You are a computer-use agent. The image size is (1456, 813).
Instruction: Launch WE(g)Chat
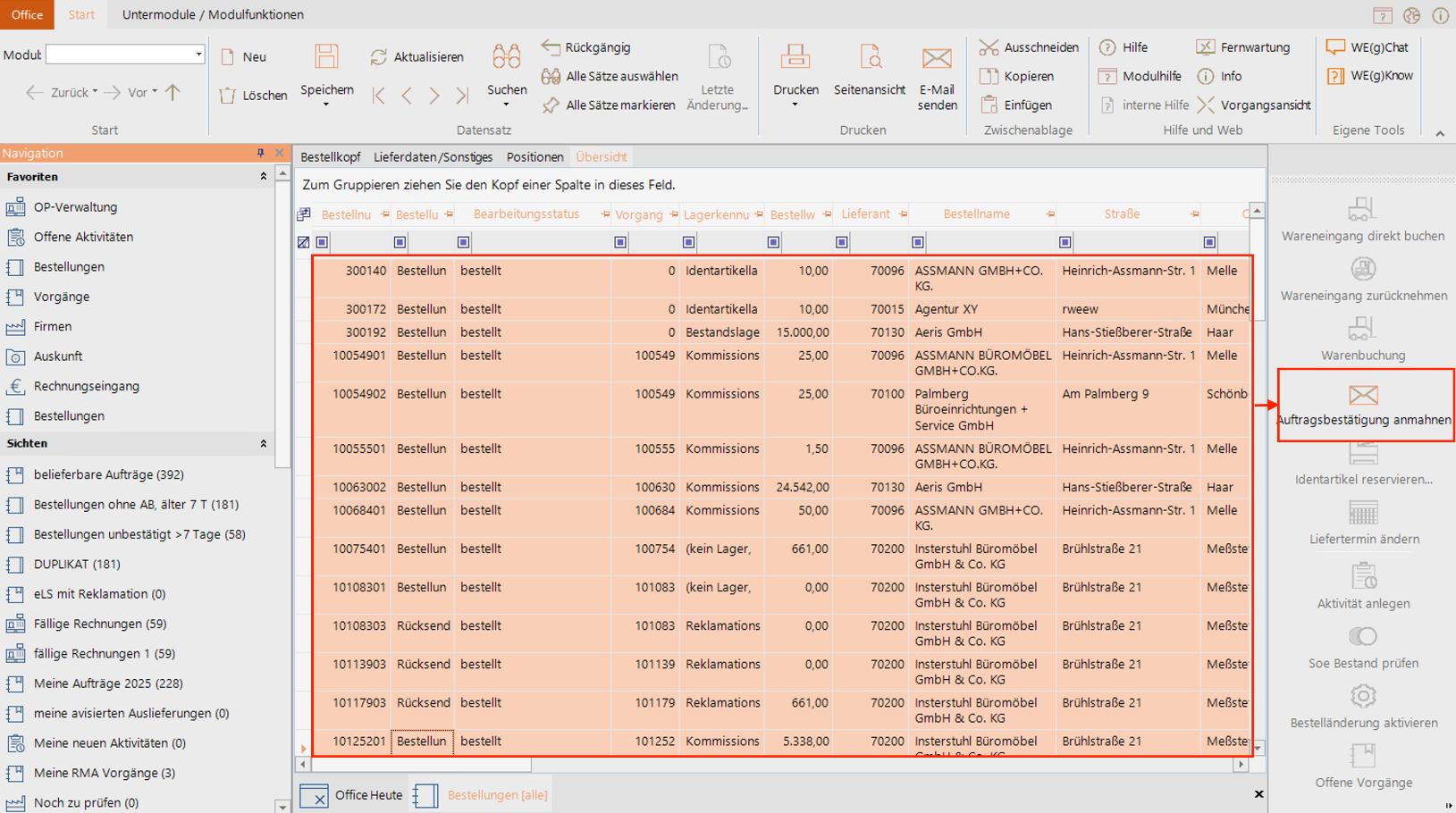(1368, 47)
